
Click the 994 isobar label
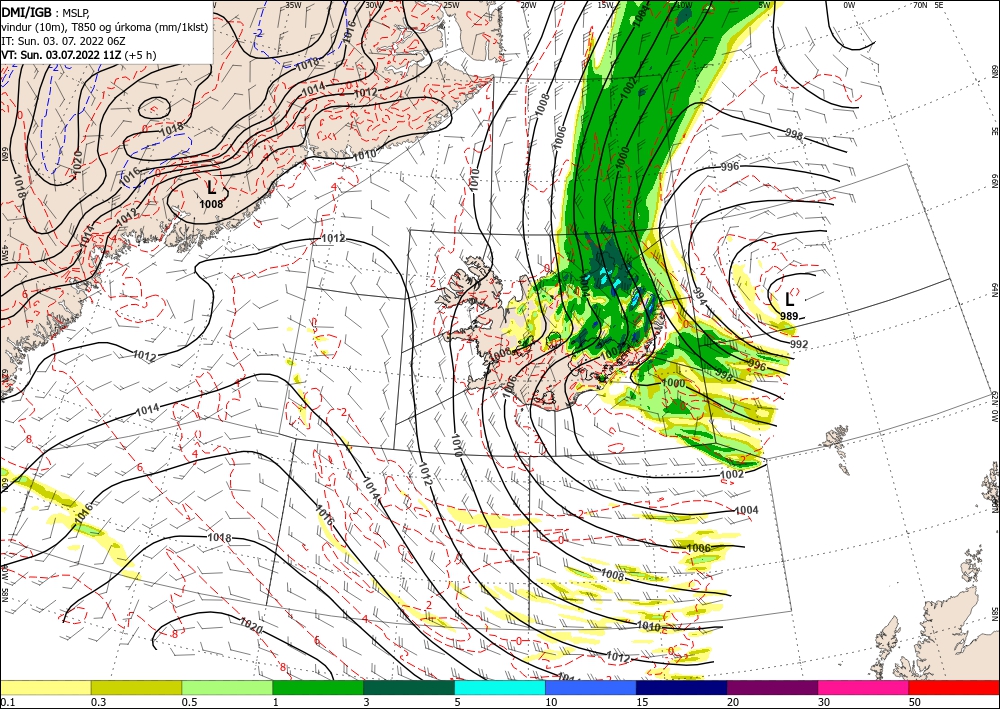pyautogui.click(x=700, y=298)
